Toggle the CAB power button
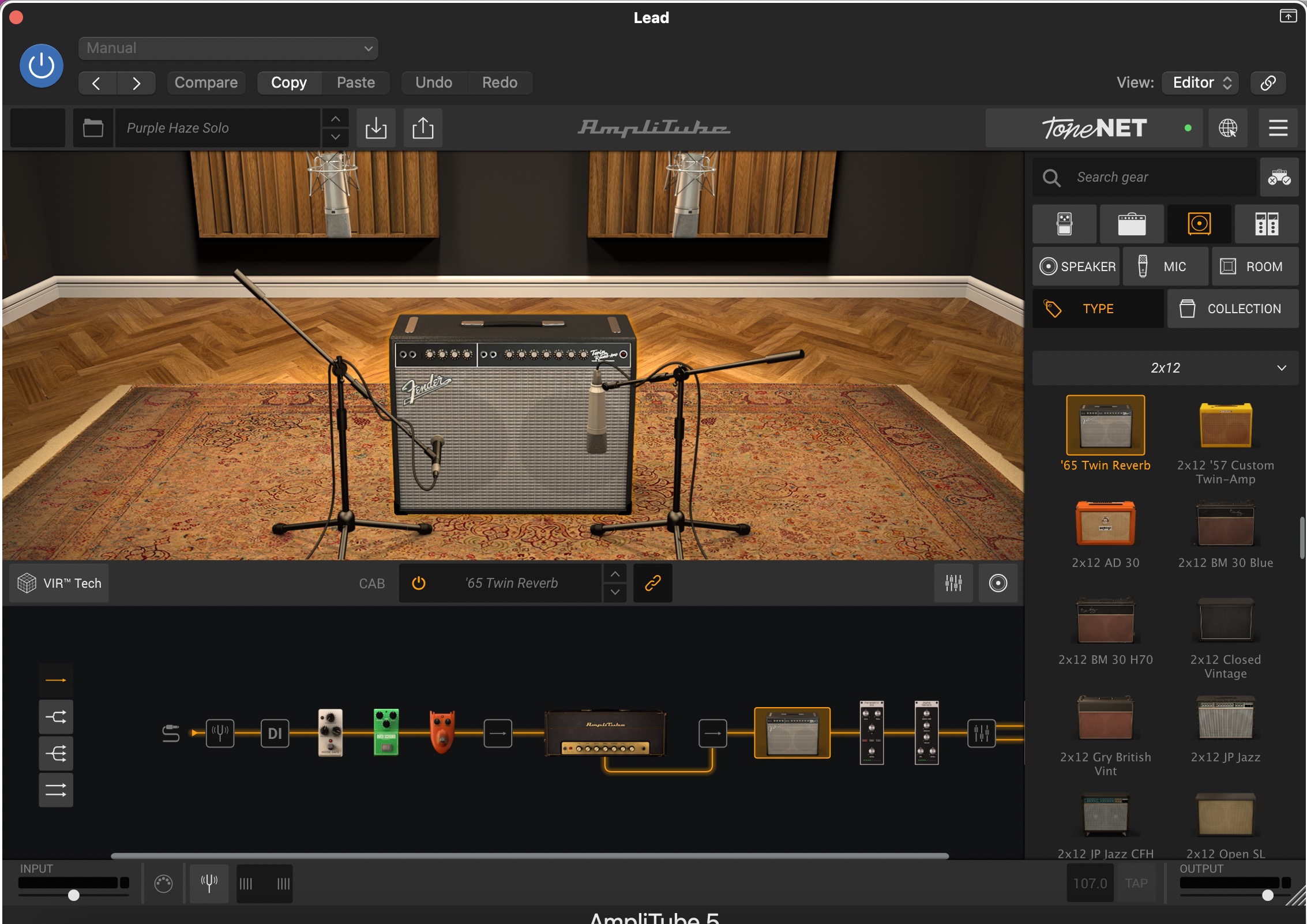Viewport: 1307px width, 924px height. [x=419, y=583]
